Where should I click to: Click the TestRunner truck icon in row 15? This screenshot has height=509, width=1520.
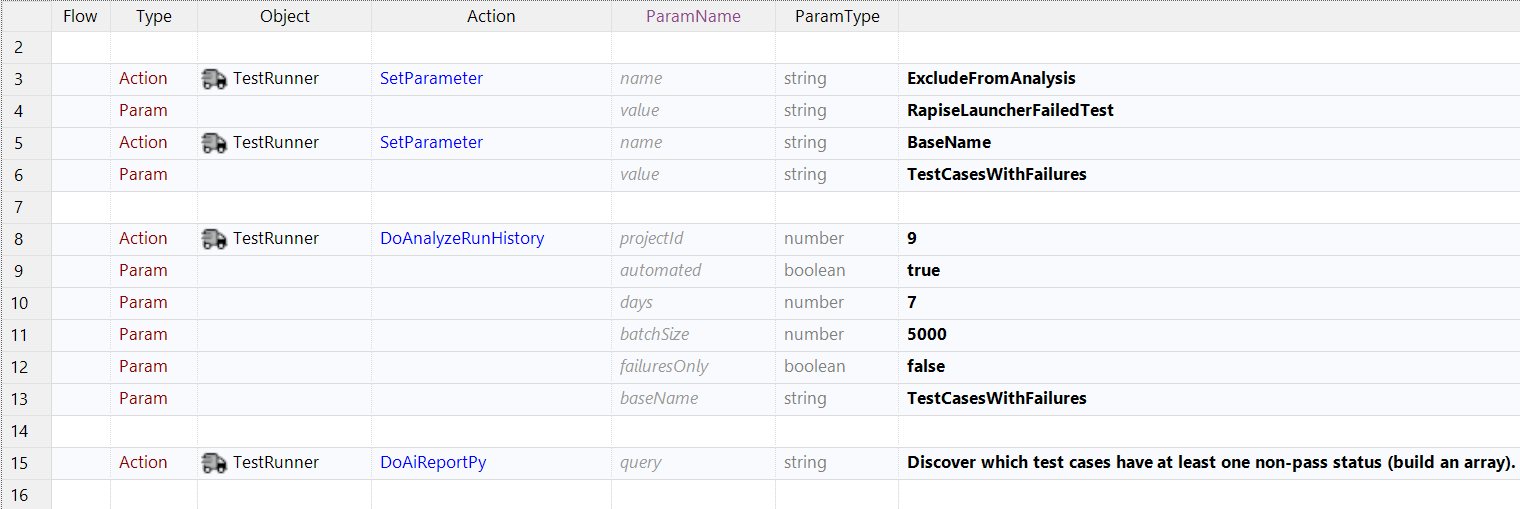[x=214, y=463]
